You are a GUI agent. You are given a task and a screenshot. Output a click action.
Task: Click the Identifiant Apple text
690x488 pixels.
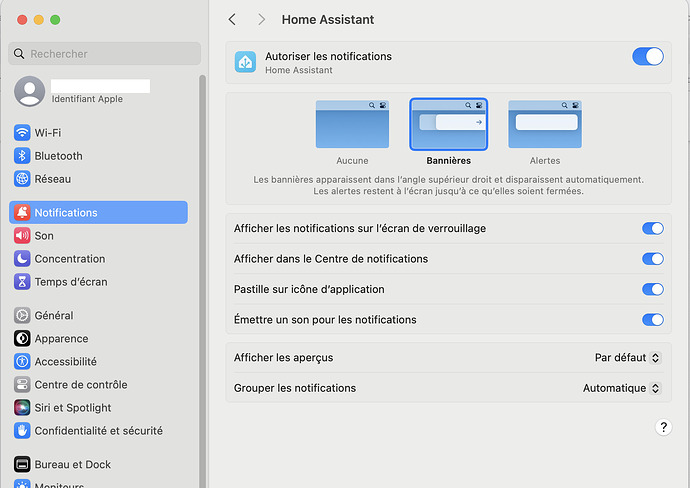tap(87, 99)
